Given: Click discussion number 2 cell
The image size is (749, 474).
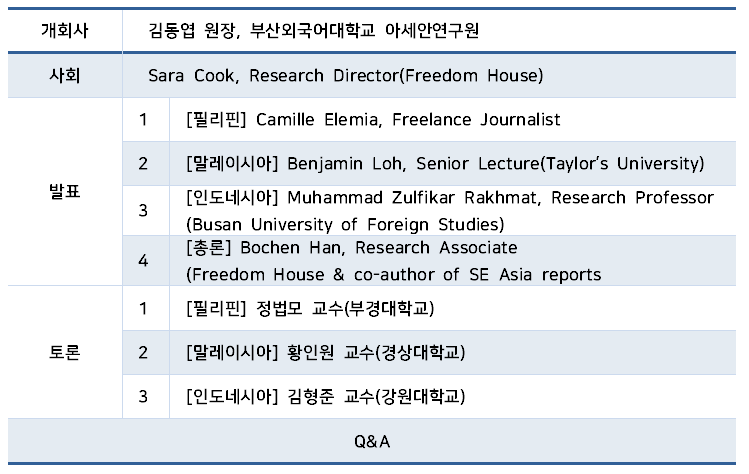Looking at the screenshot, I should click(x=143, y=352).
